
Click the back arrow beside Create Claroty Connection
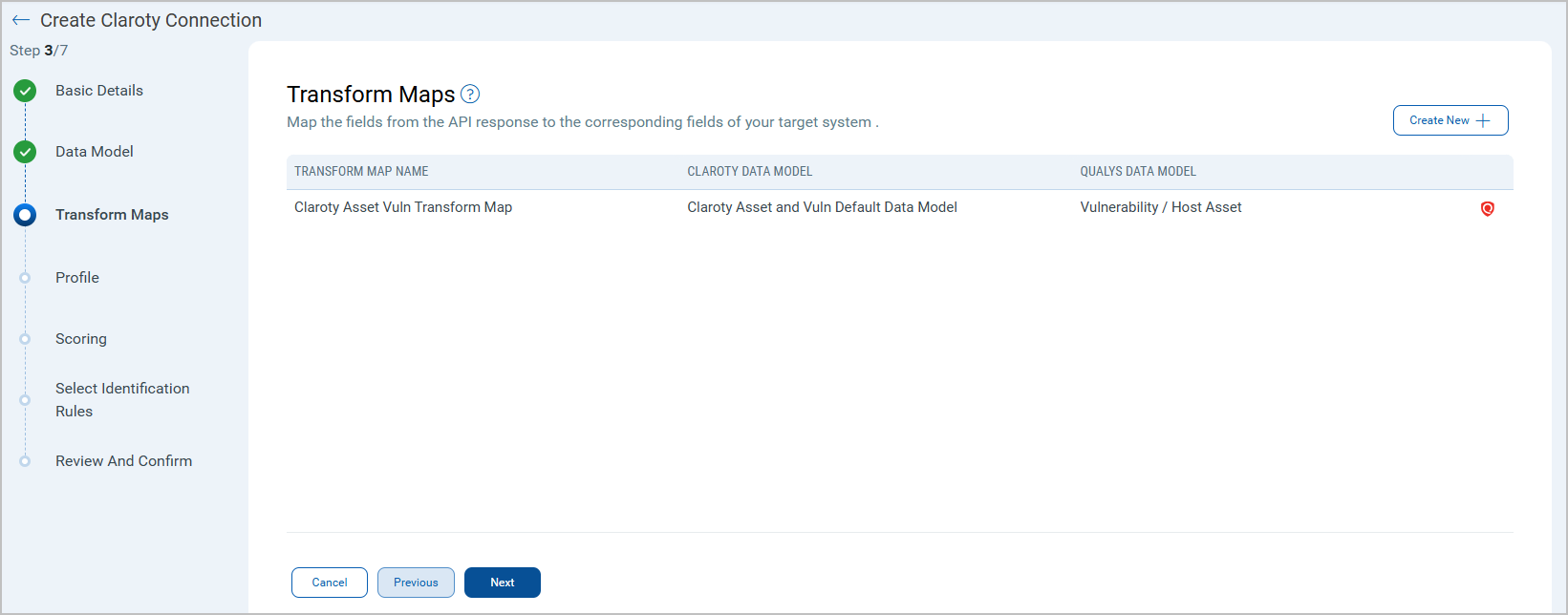click(21, 20)
